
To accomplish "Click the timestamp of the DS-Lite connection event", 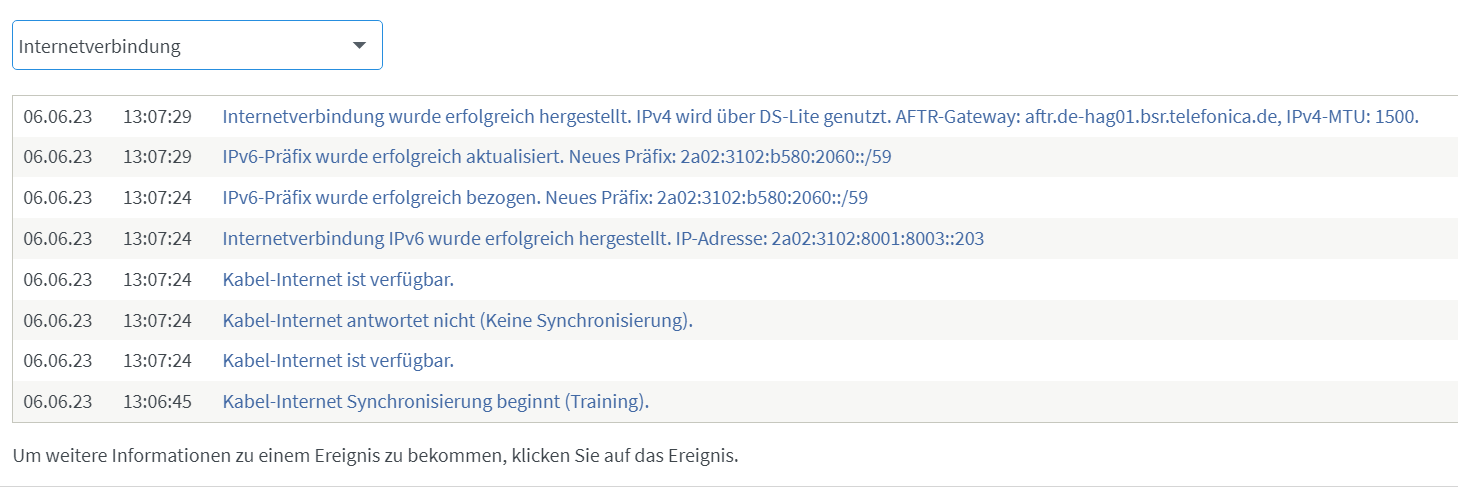I will 157,117.
